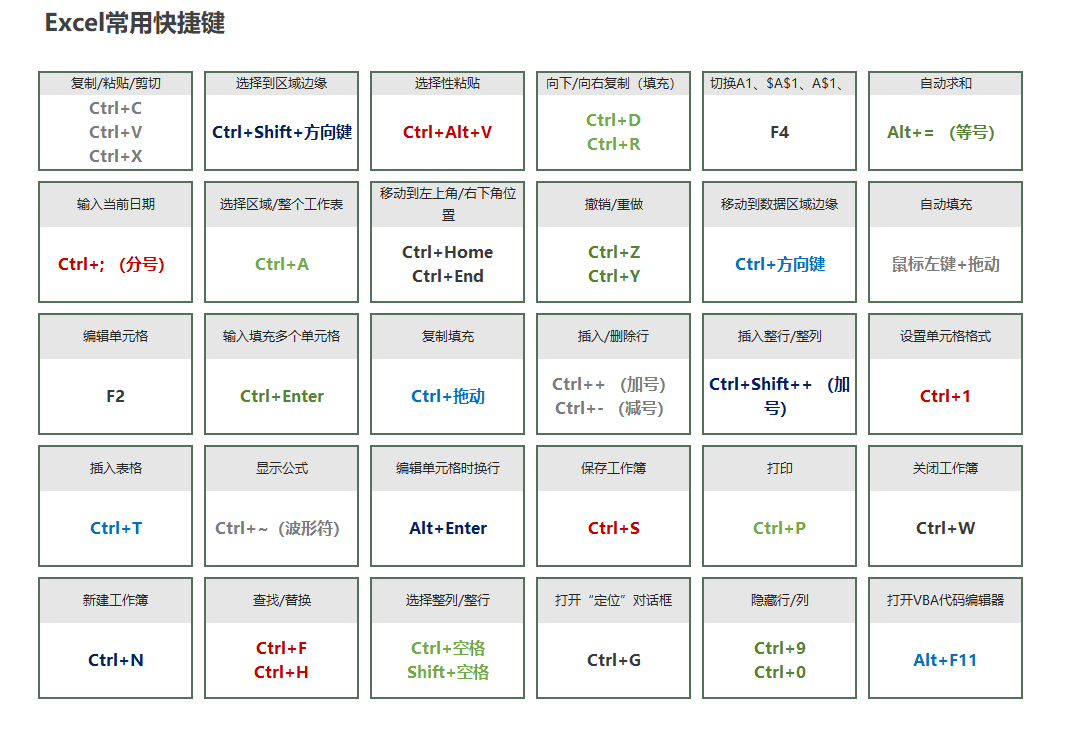The width and height of the screenshot is (1081, 730).
Task: Select the 'Ctrl++ (加号)' text
Action: click(x=609, y=384)
